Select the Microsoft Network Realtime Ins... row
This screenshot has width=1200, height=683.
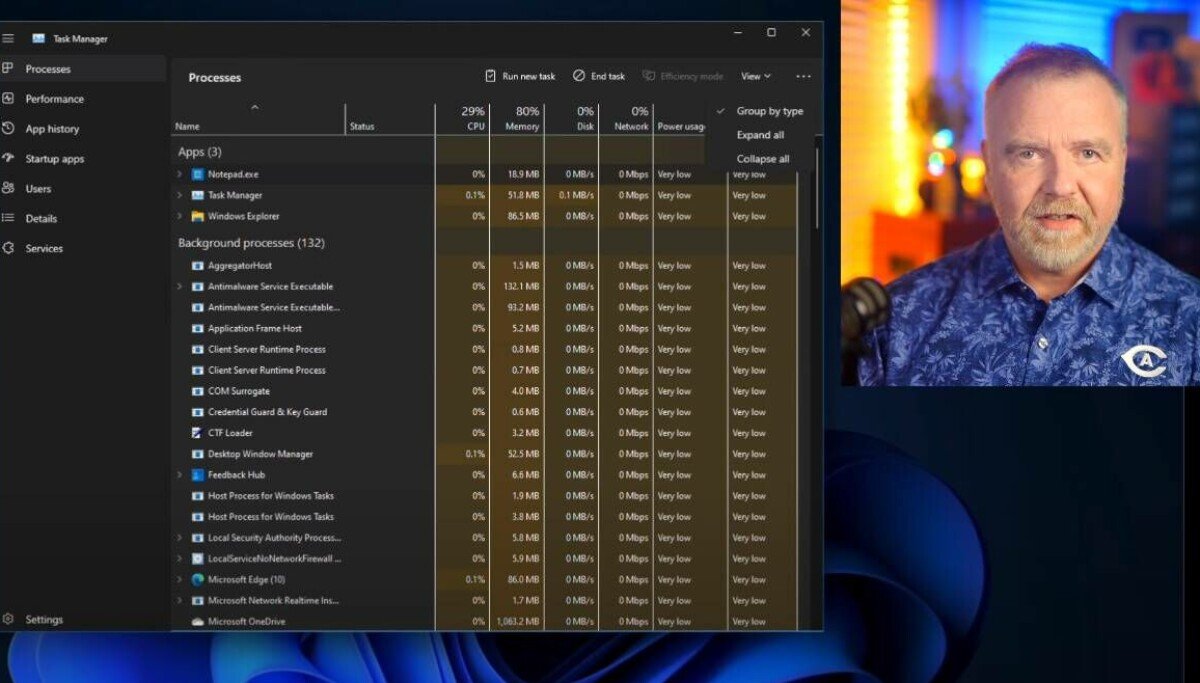click(484, 600)
